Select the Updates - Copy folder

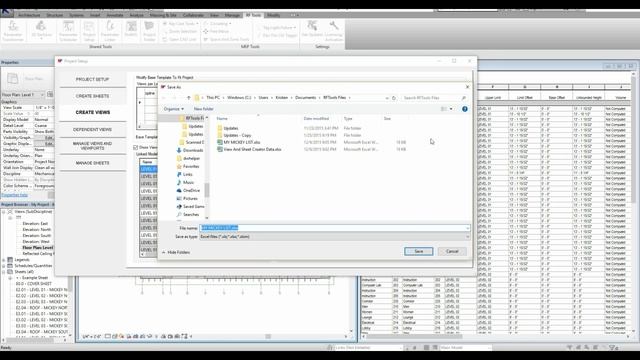237,135
